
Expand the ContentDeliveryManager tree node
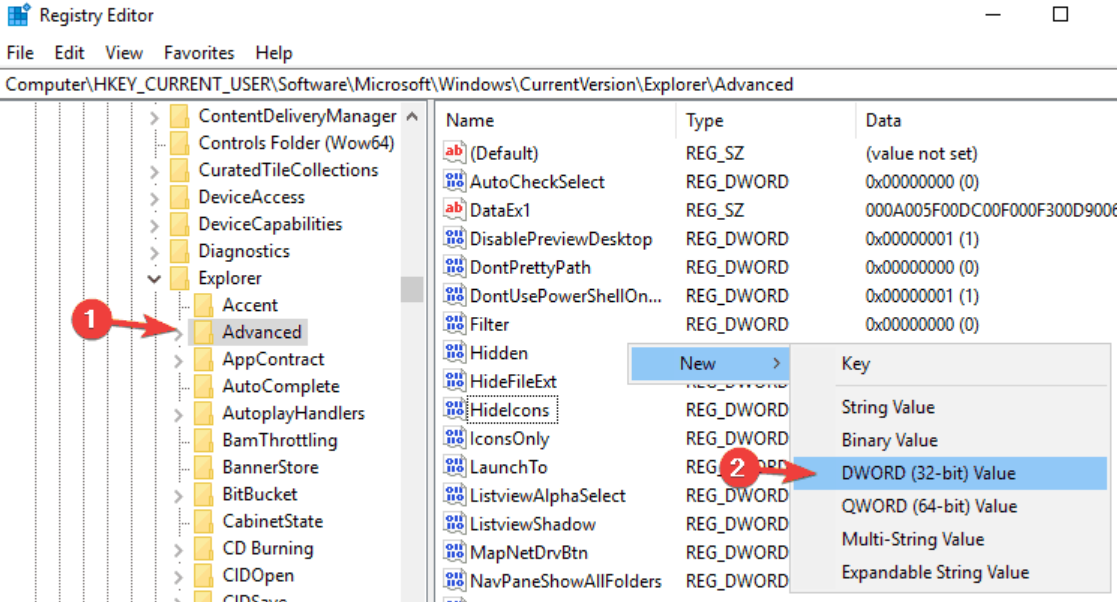click(x=155, y=117)
